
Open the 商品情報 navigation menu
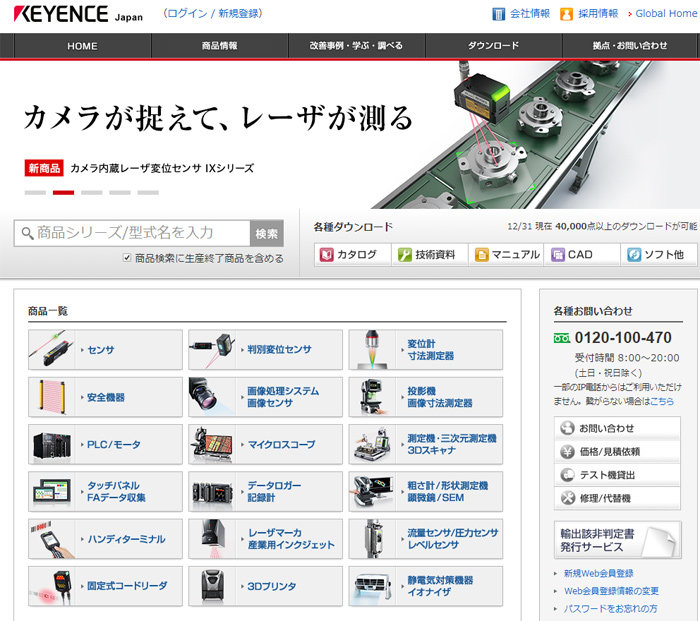(220, 46)
